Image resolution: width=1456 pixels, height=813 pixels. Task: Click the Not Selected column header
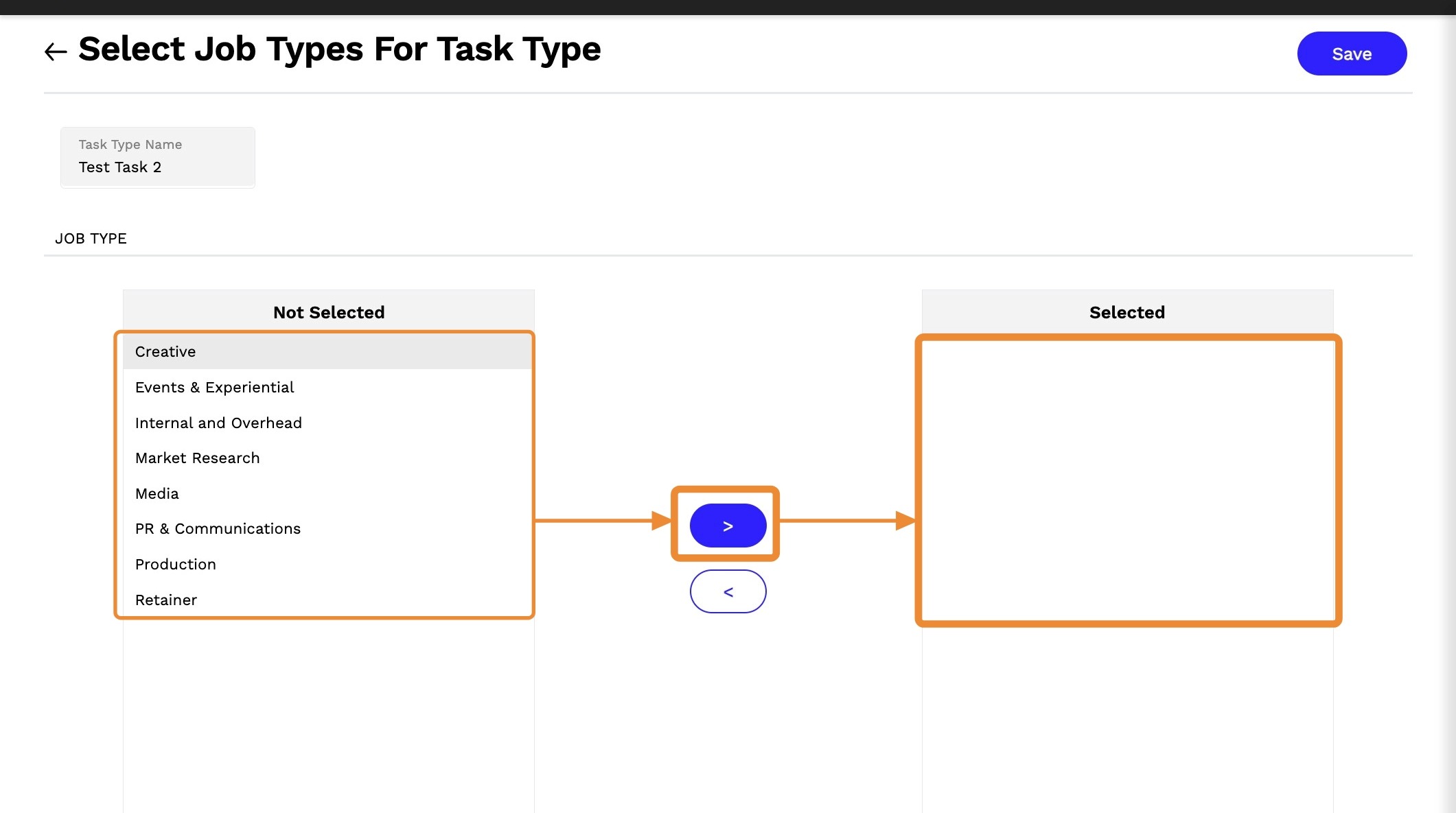(x=329, y=312)
